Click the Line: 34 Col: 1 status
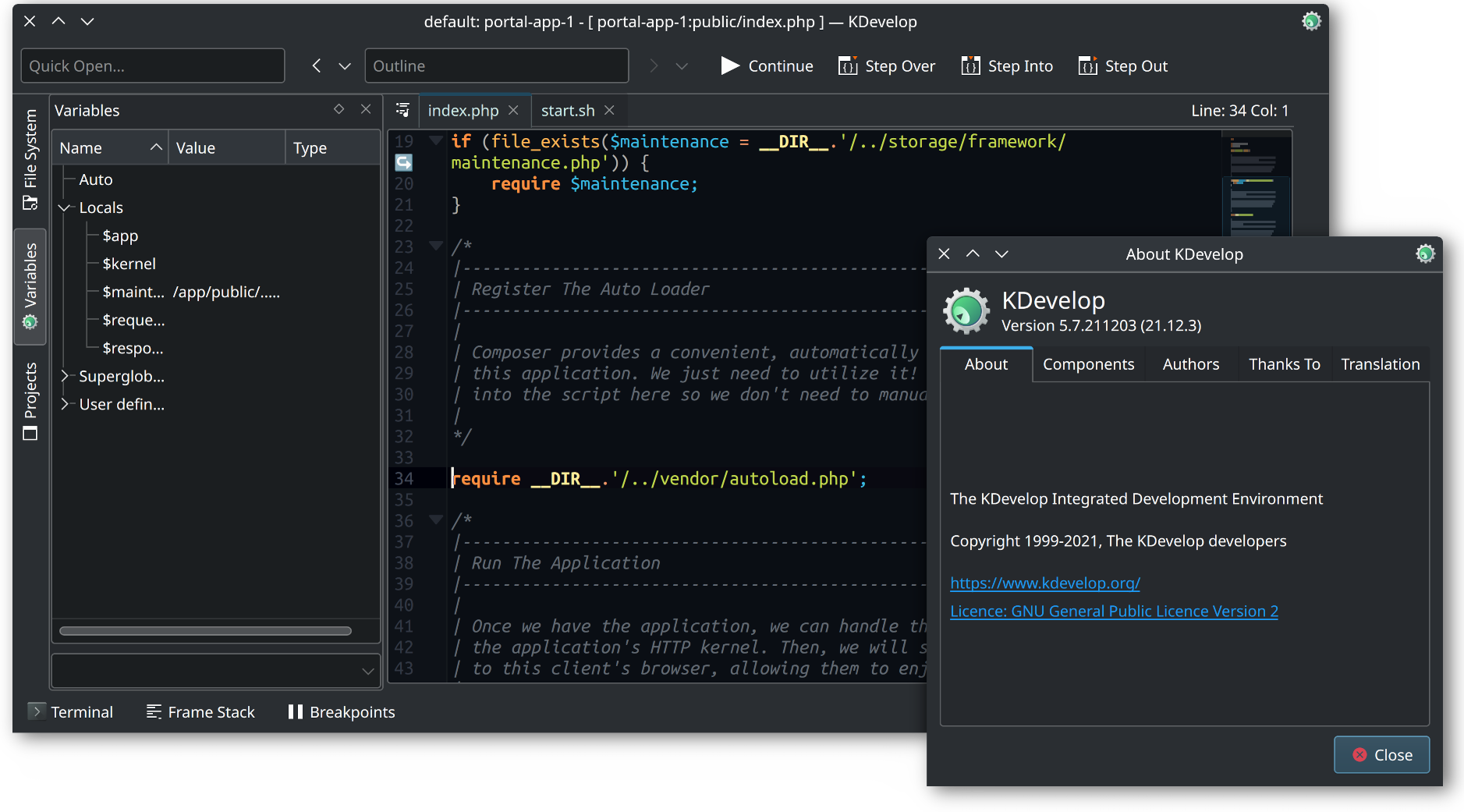Viewport: 1464px width, 812px height. tap(1239, 110)
